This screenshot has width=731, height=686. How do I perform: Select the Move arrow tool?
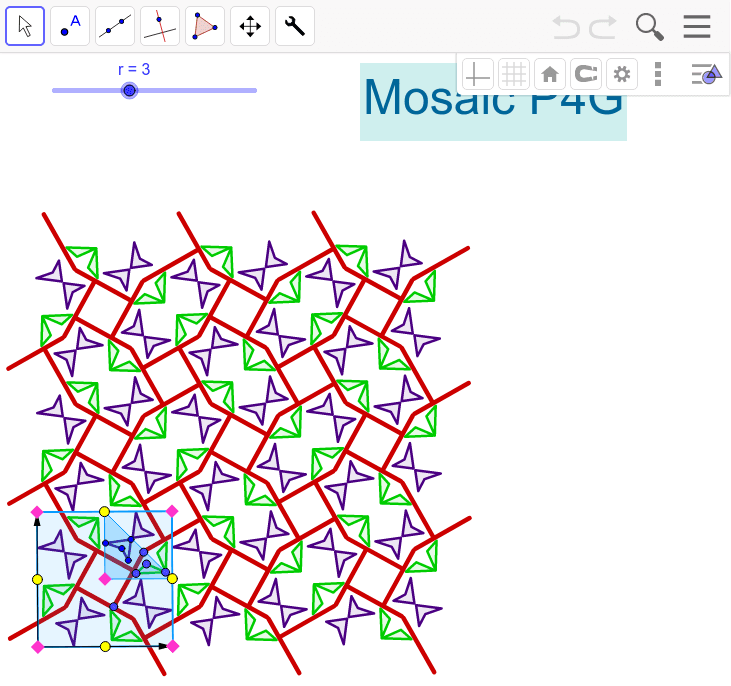[x=25, y=26]
